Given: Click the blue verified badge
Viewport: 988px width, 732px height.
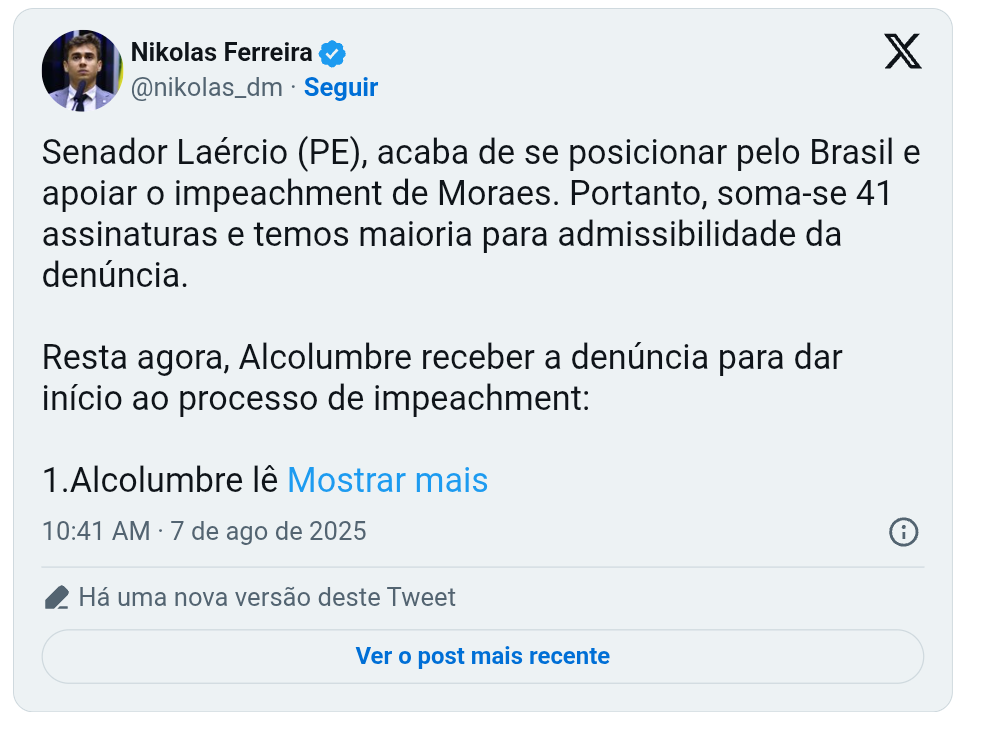Looking at the screenshot, I should pyautogui.click(x=332, y=53).
